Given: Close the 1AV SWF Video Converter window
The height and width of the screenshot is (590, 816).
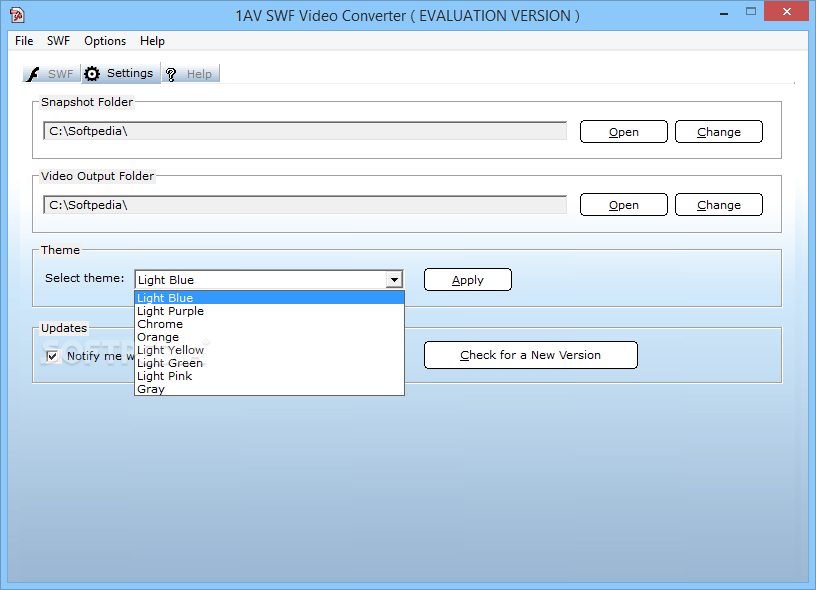Looking at the screenshot, I should [786, 11].
